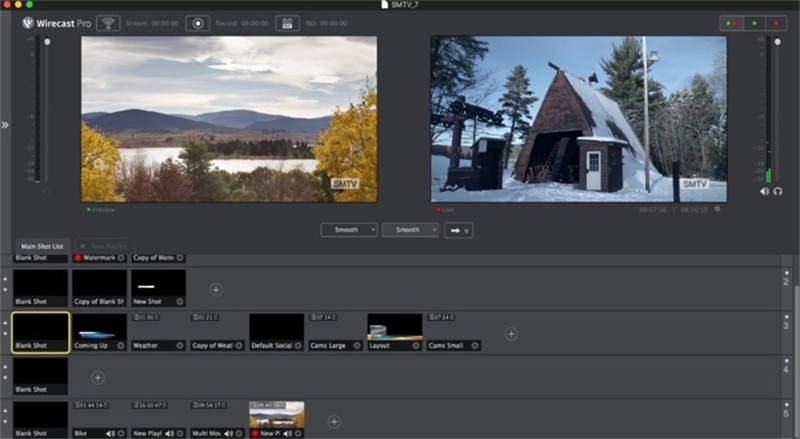Click the headphones monitor icon

click(x=778, y=191)
